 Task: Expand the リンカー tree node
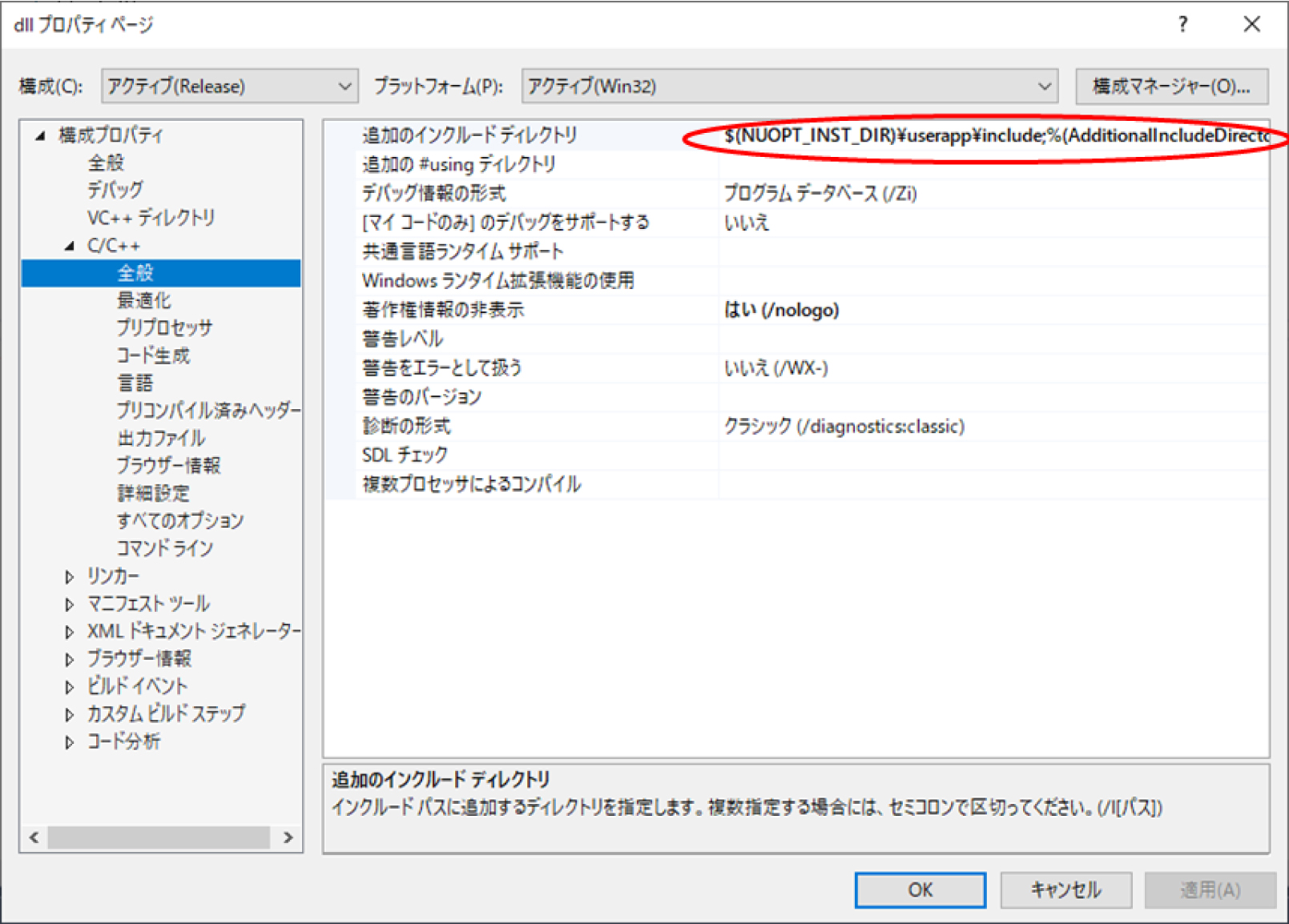point(70,576)
